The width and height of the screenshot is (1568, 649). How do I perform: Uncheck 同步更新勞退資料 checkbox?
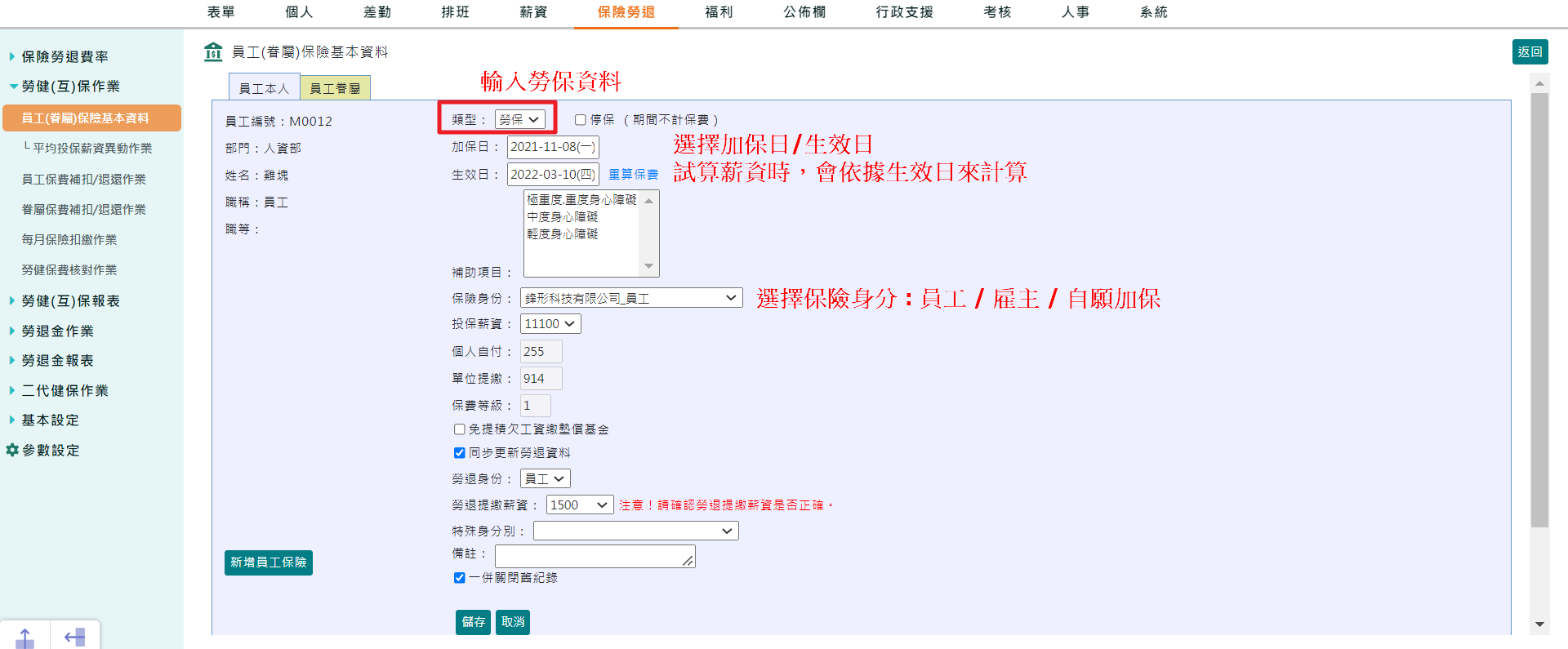tap(460, 453)
